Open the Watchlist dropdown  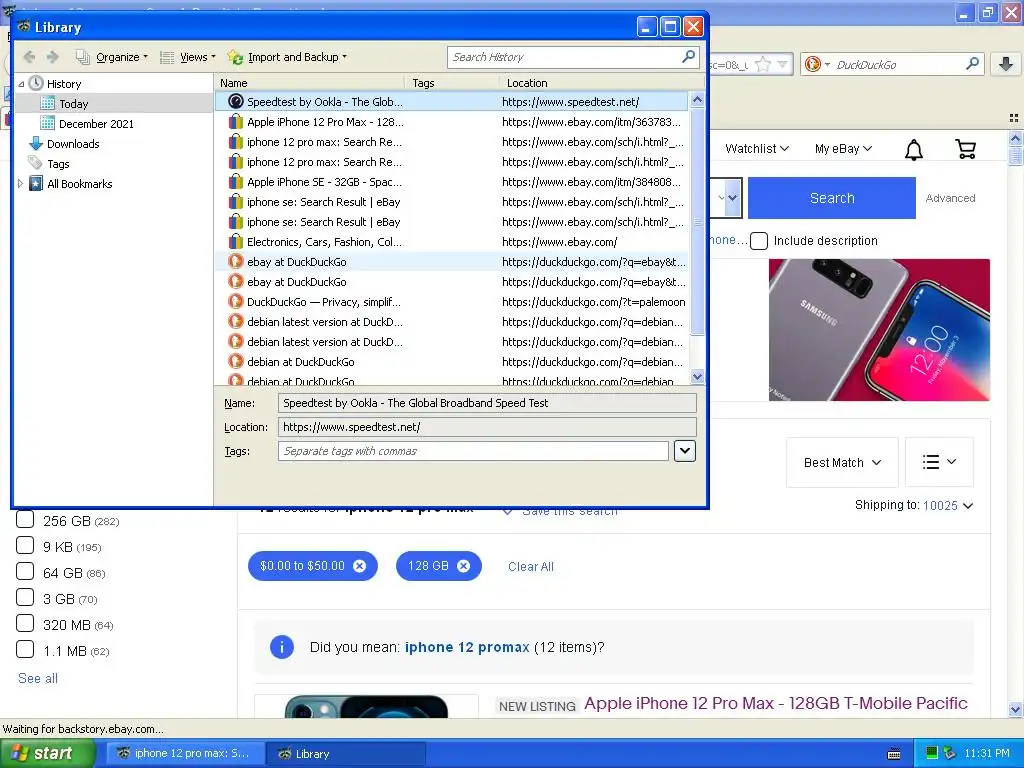[757, 149]
